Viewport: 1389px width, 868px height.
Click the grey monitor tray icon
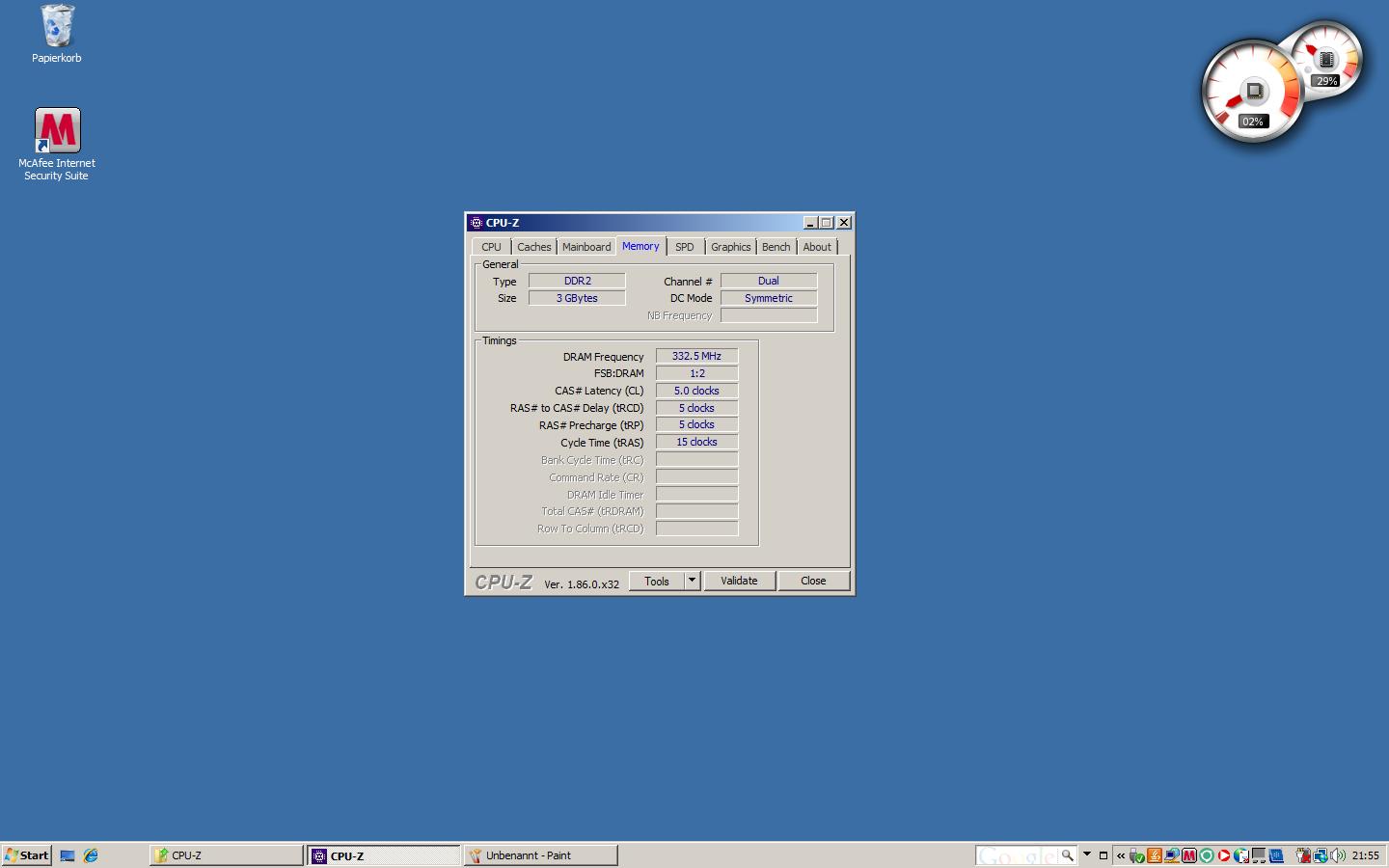[x=1259, y=855]
